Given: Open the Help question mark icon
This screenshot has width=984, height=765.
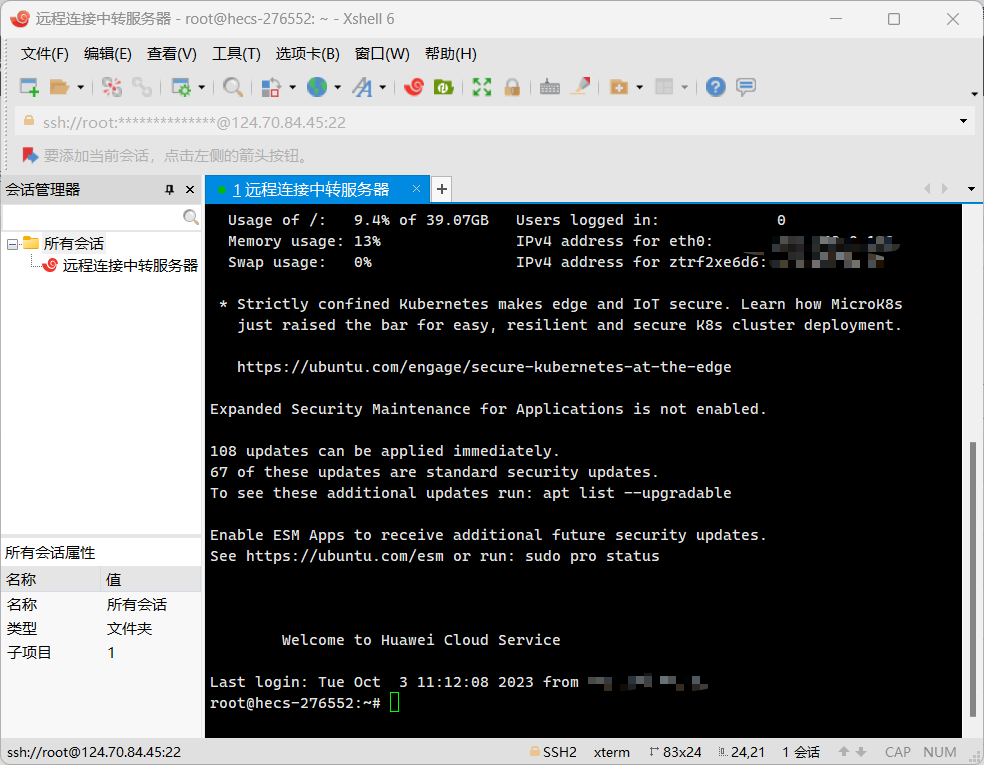Looking at the screenshot, I should click(715, 88).
